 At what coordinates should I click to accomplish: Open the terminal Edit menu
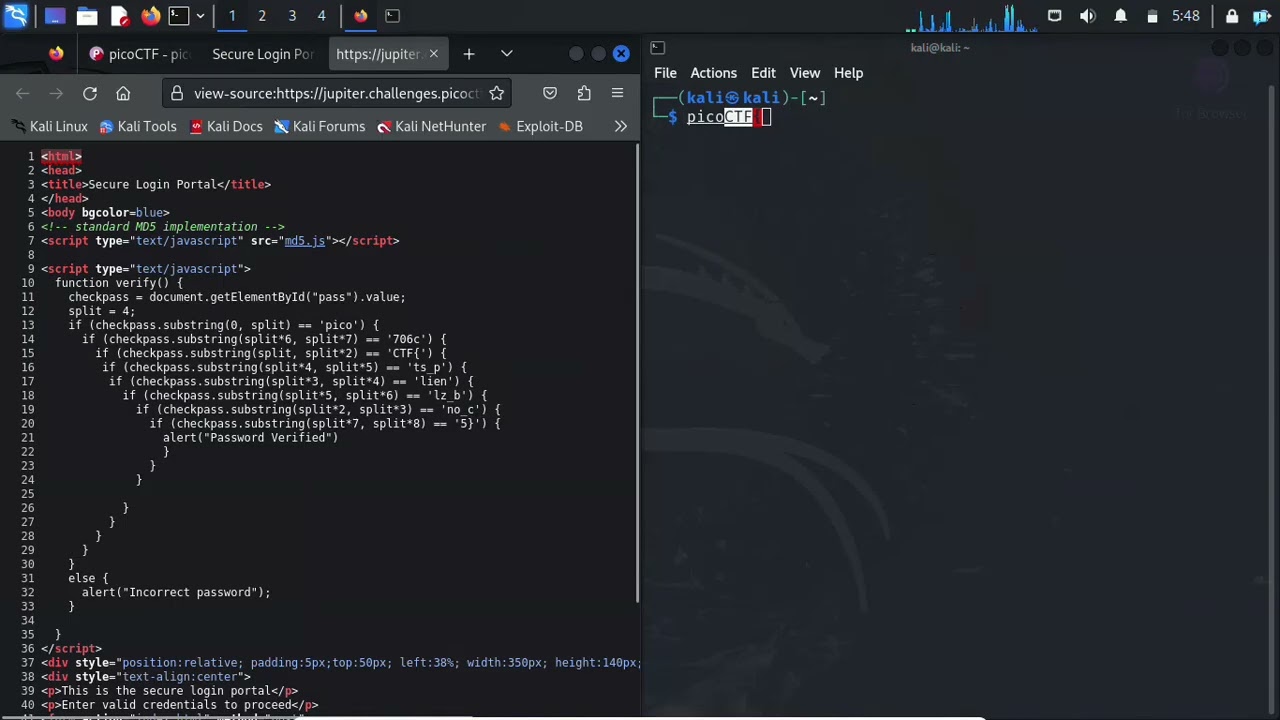click(x=763, y=73)
